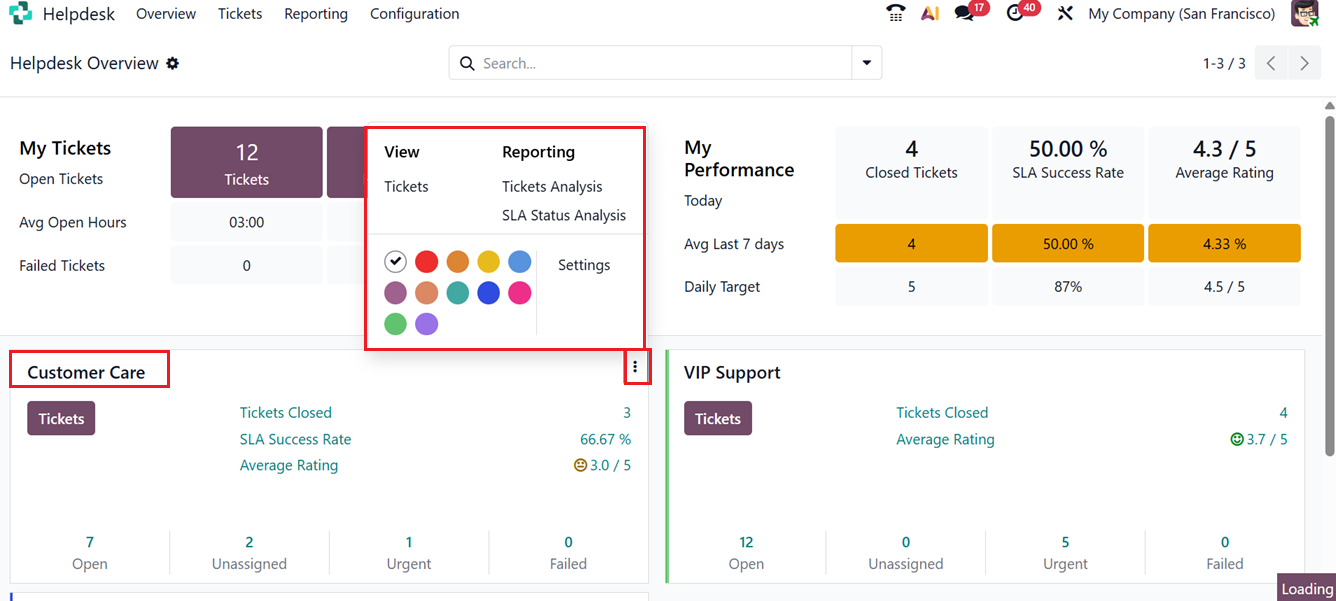Open the Customer Care card kebab menu

[637, 367]
